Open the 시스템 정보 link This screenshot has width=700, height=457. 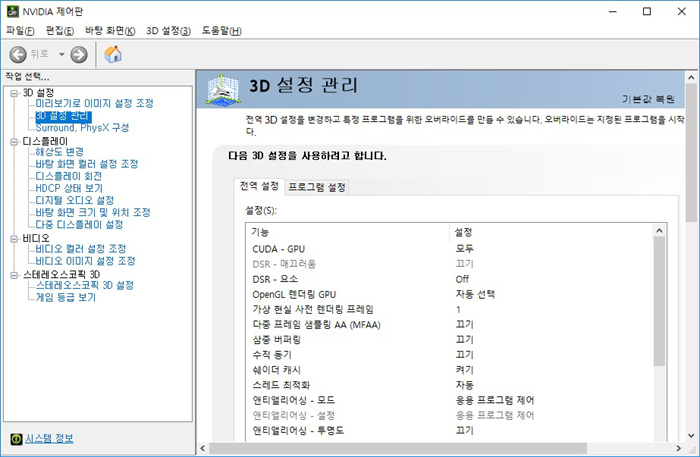[x=49, y=439]
